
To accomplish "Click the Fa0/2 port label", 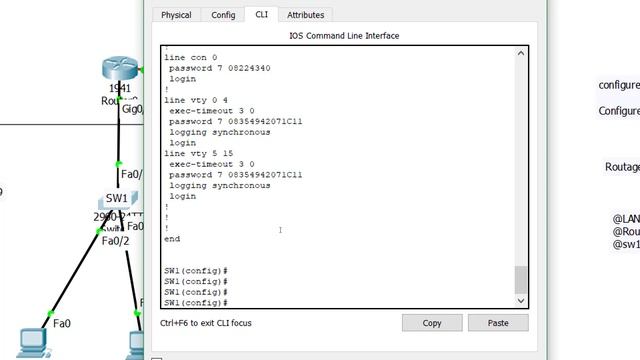I will pos(116,241).
